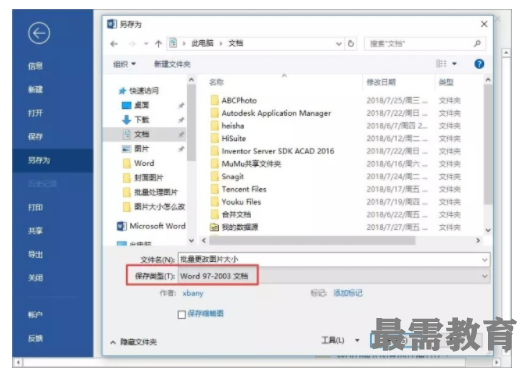Open recent locations dropdown arrow
The height and width of the screenshot is (374, 523).
click(x=146, y=44)
